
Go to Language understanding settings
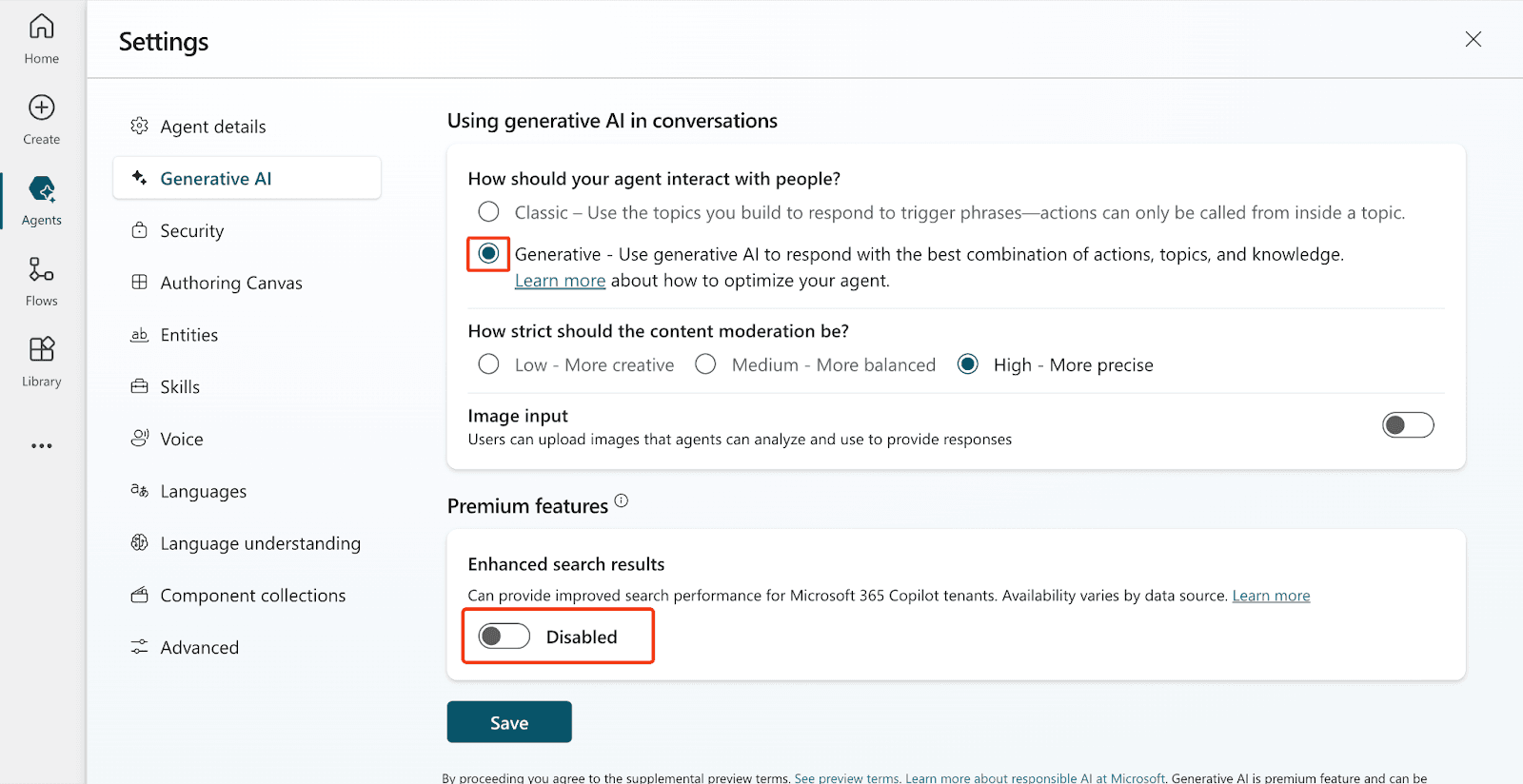(x=260, y=543)
